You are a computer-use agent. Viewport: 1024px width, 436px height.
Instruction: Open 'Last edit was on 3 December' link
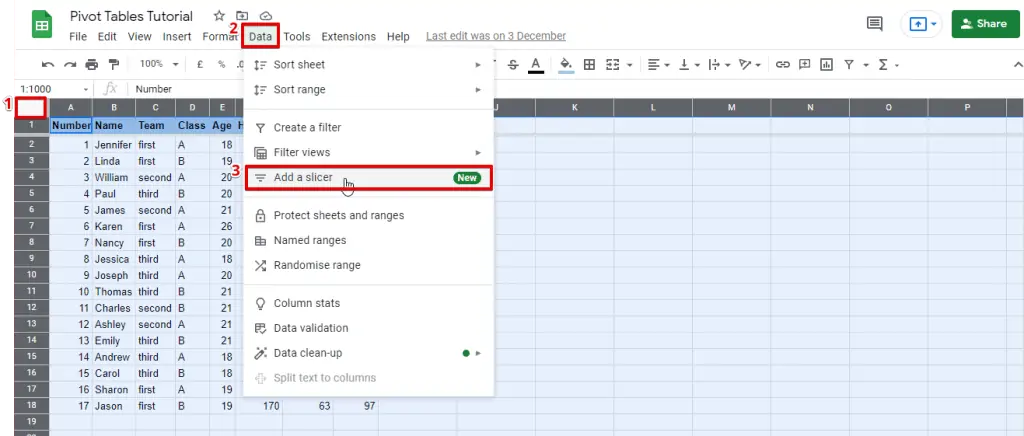pyautogui.click(x=496, y=37)
